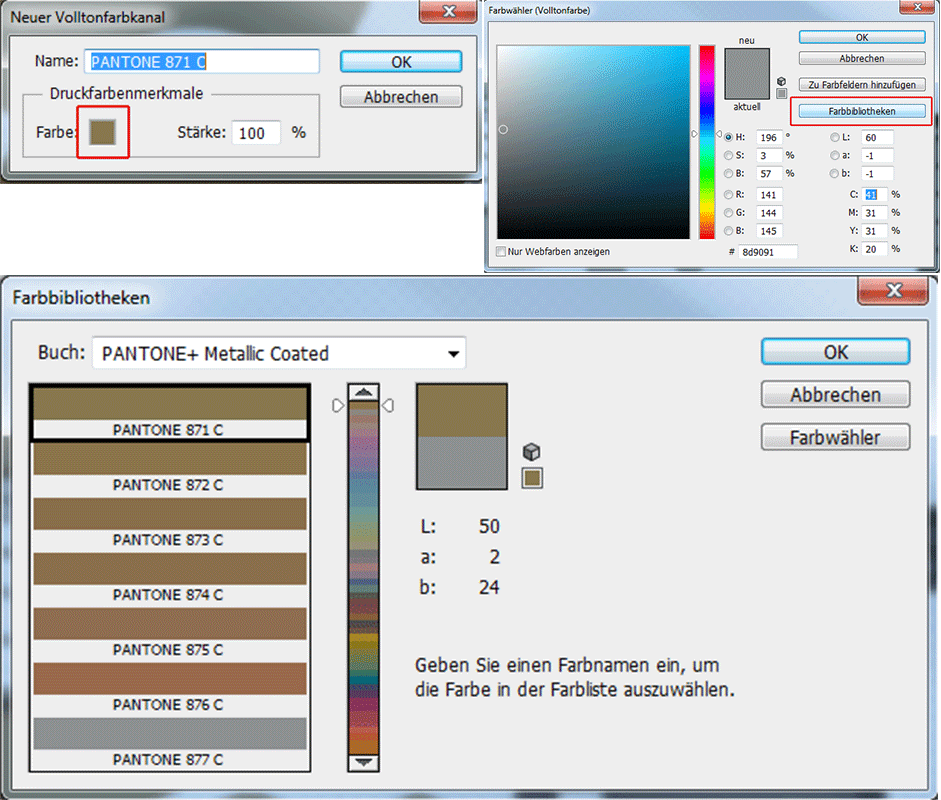Click OK in Neuer Volltonfarbkanal dialog
This screenshot has width=941, height=800.
point(401,62)
